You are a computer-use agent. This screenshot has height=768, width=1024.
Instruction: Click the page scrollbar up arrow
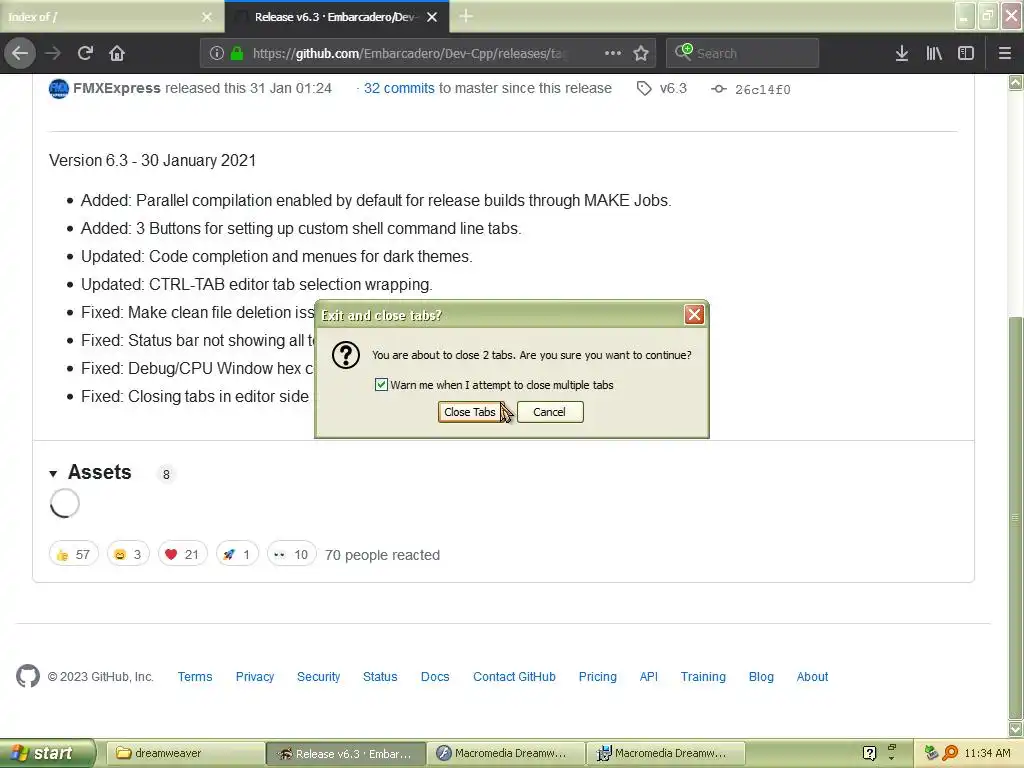(1016, 82)
